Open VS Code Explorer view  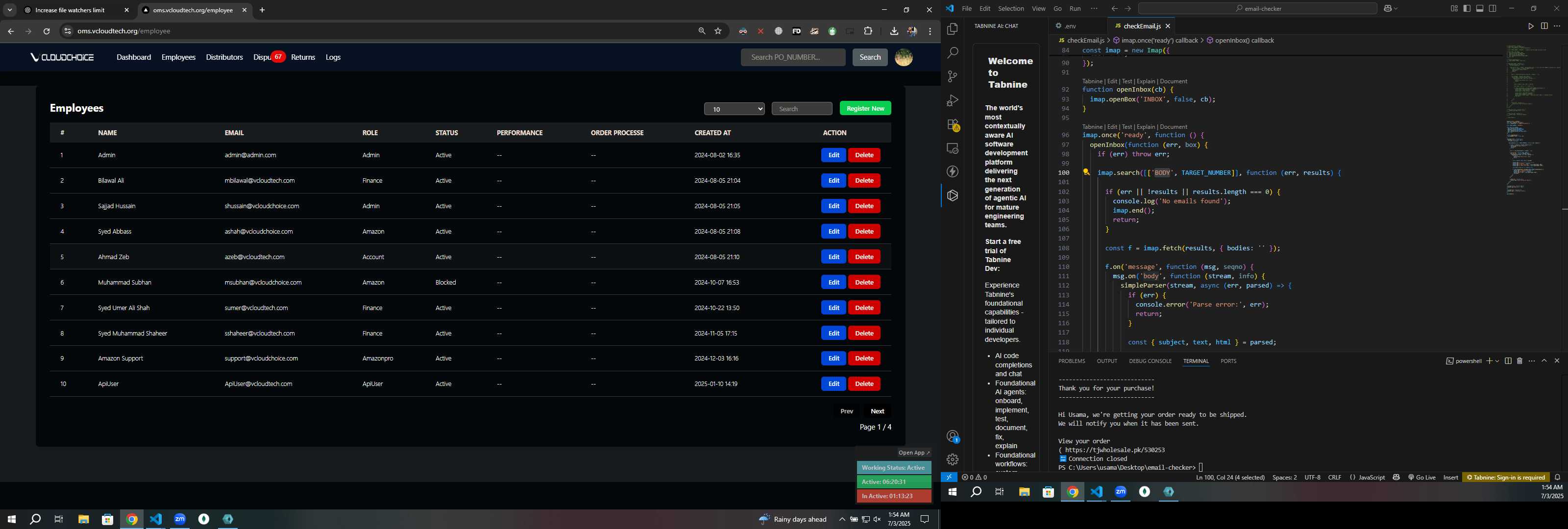[x=953, y=28]
